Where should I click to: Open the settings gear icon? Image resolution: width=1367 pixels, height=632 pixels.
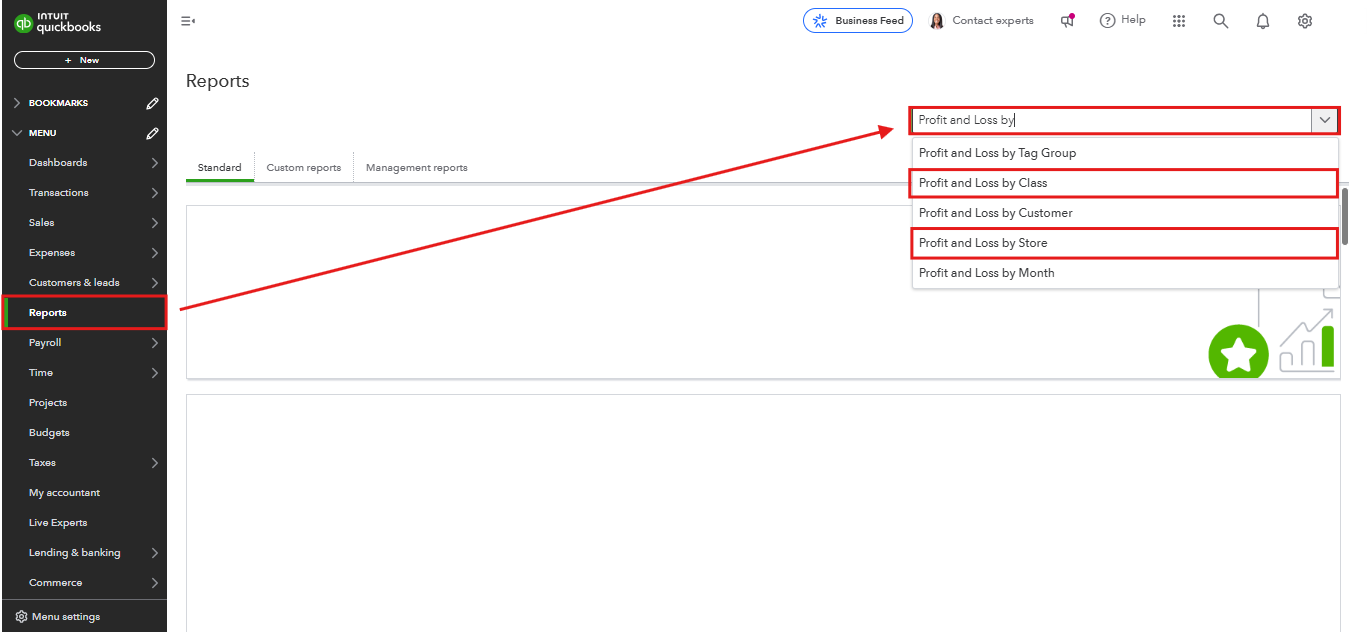click(1305, 21)
